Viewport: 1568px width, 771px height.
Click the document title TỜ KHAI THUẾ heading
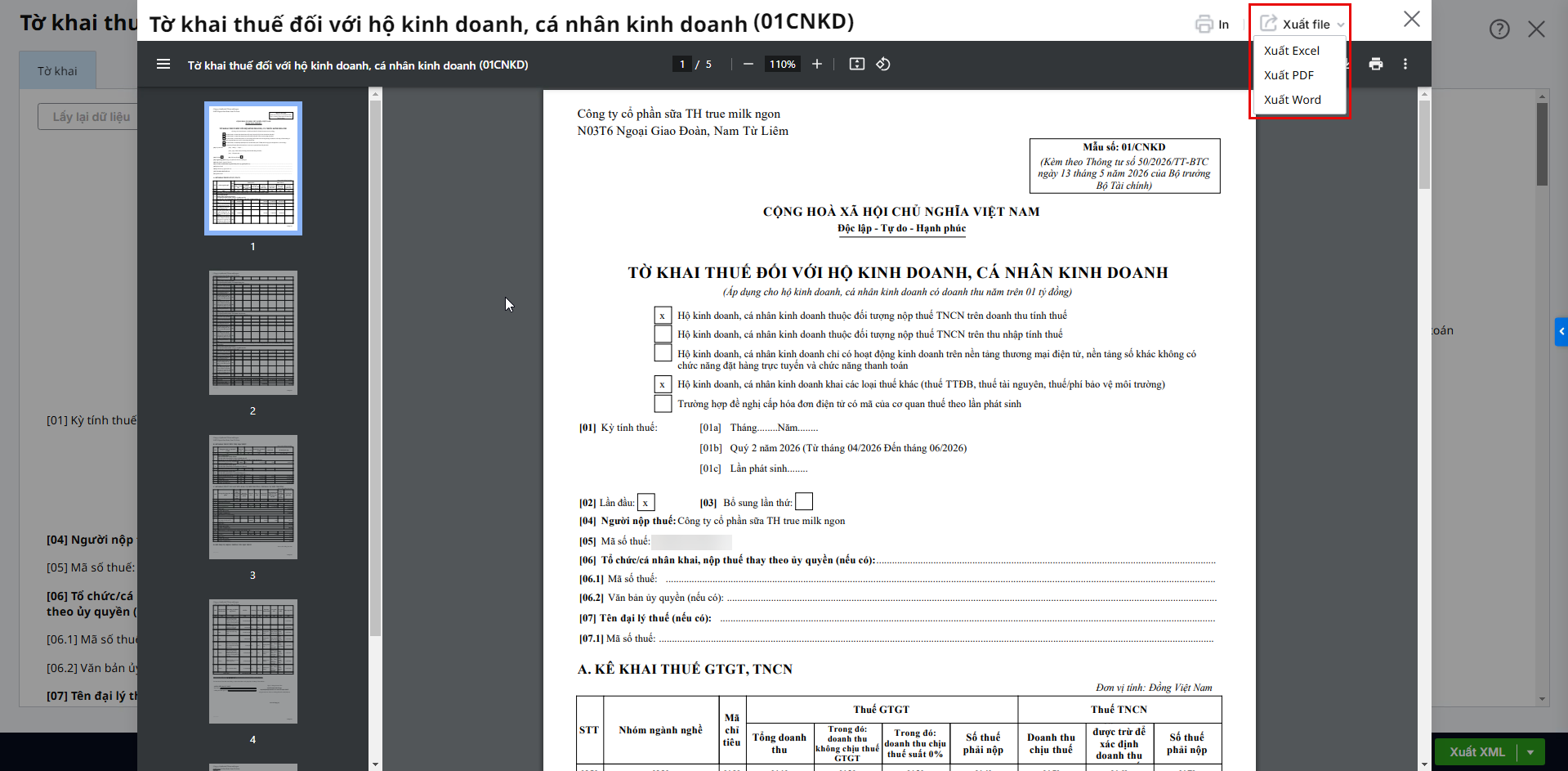(x=898, y=272)
